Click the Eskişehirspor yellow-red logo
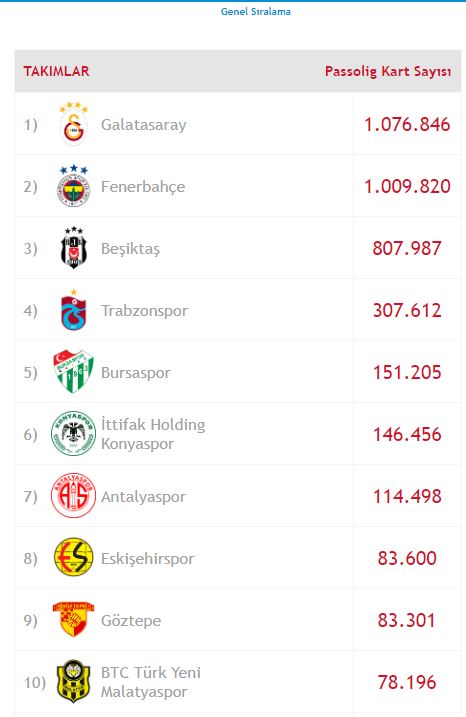Image resolution: width=466 pixels, height=717 pixels. 73,557
